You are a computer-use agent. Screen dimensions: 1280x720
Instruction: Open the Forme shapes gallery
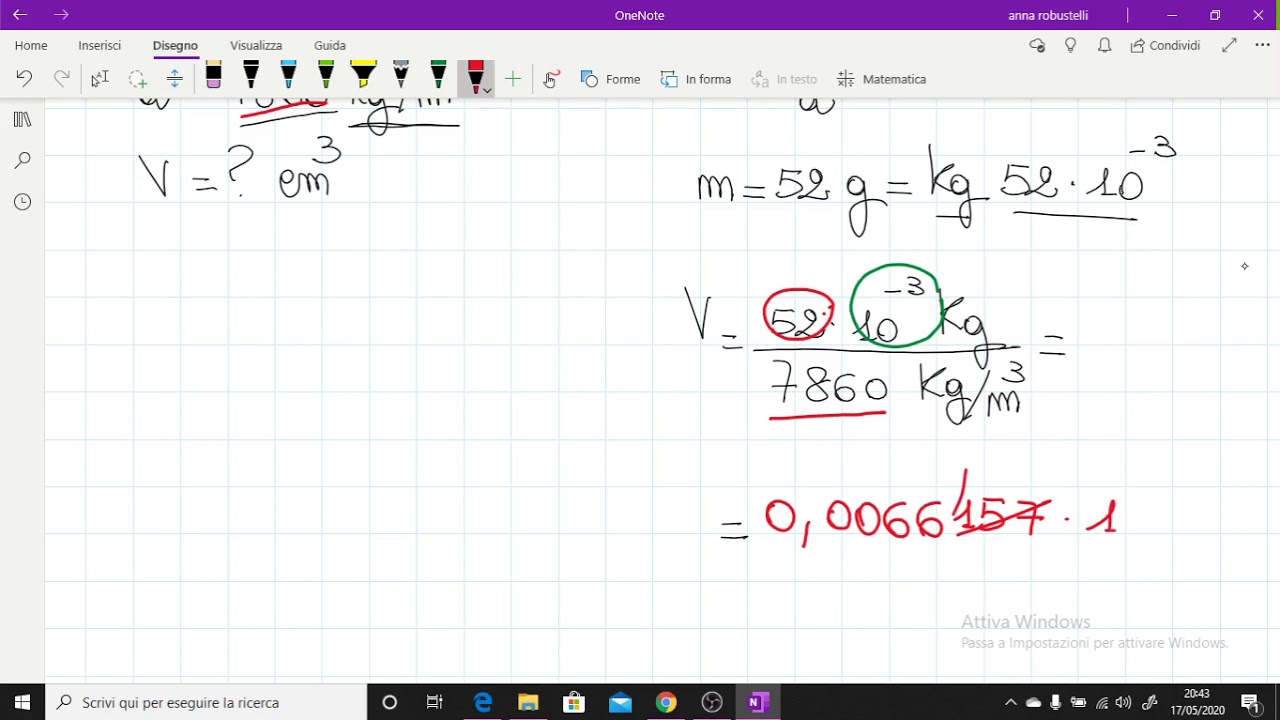coord(610,79)
